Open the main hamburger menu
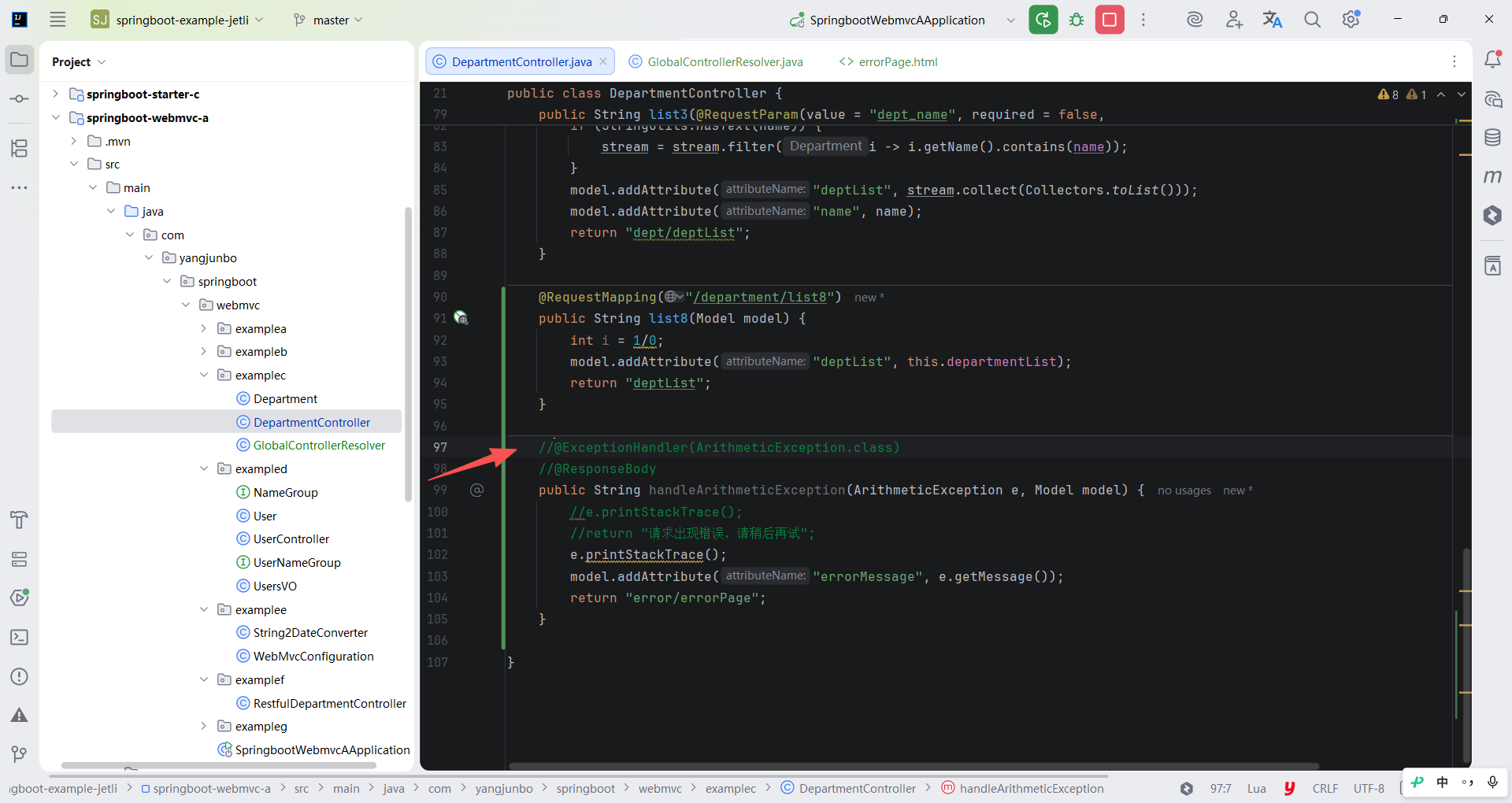The image size is (1512, 803). point(57,20)
